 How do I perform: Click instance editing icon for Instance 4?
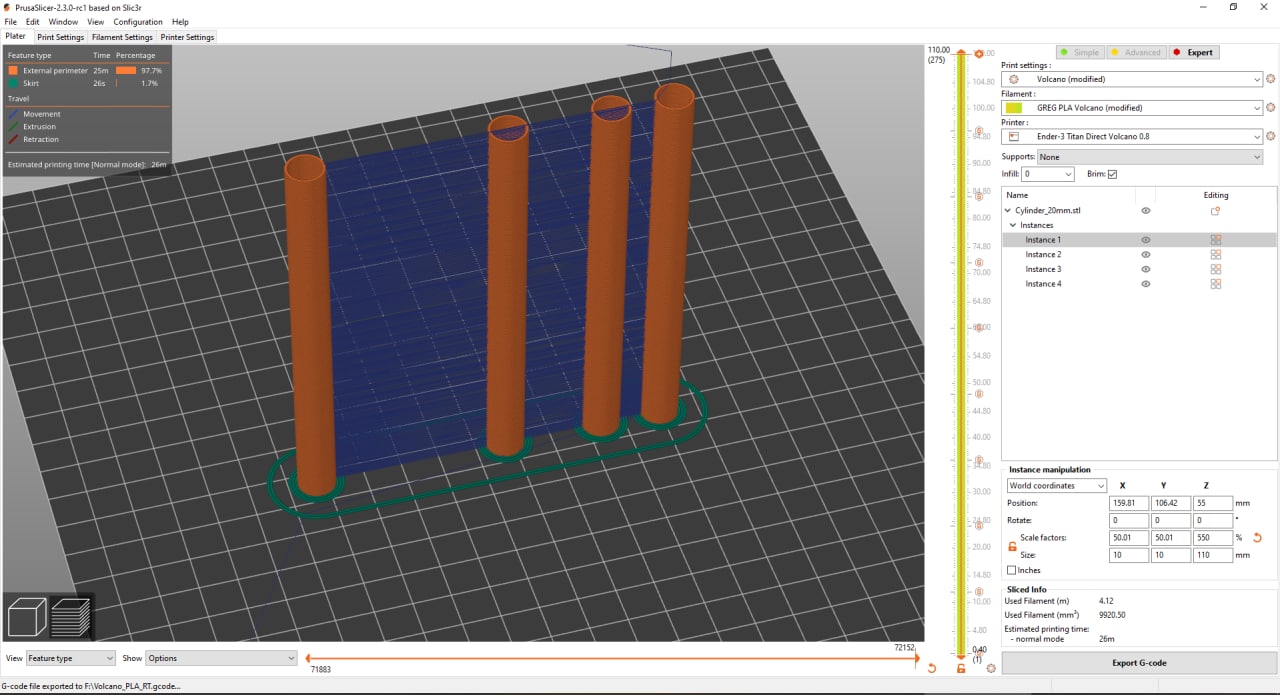1216,284
